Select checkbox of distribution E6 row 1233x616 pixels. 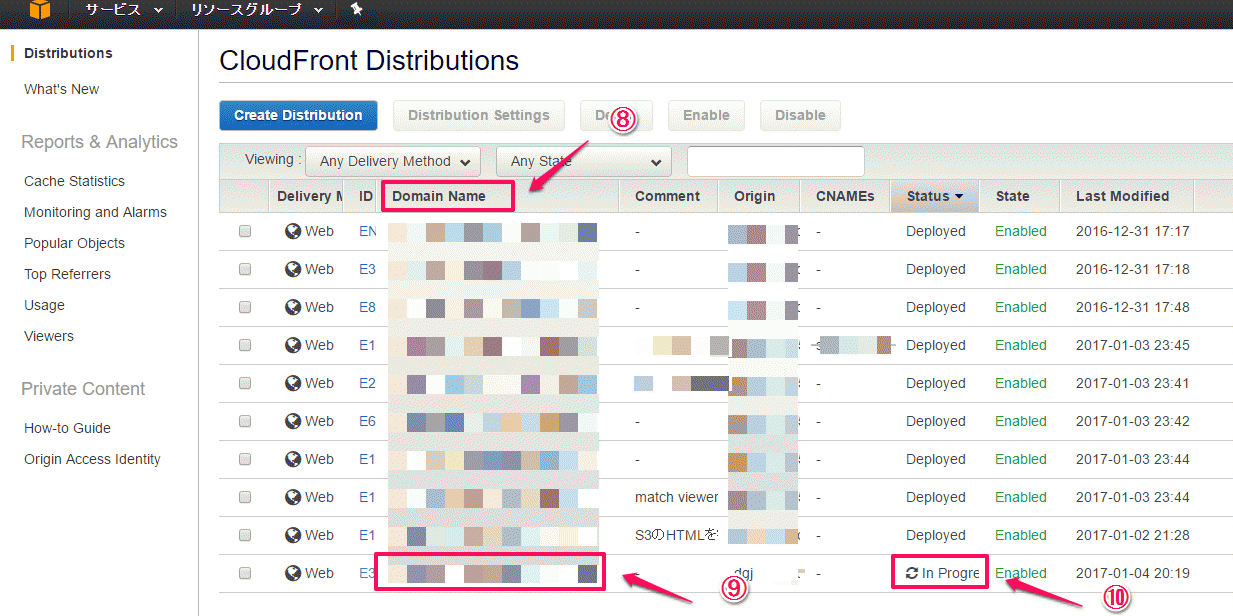pyautogui.click(x=245, y=421)
